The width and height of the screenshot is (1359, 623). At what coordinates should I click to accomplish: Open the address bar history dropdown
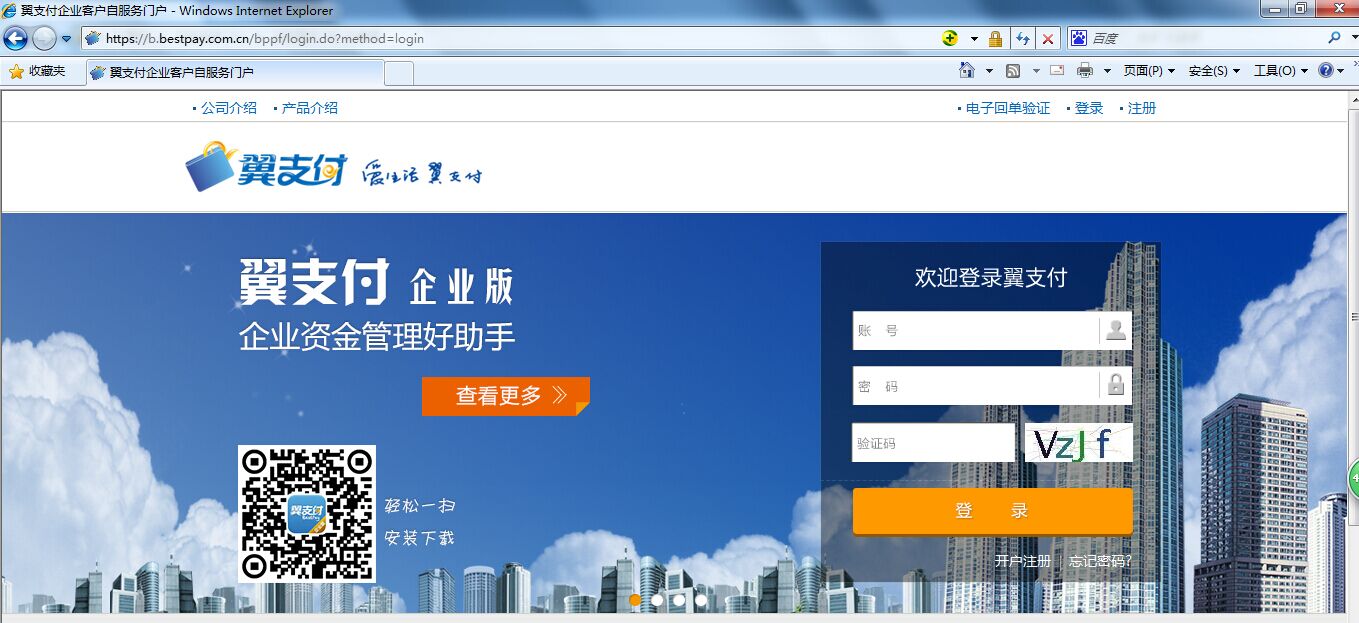[x=974, y=39]
